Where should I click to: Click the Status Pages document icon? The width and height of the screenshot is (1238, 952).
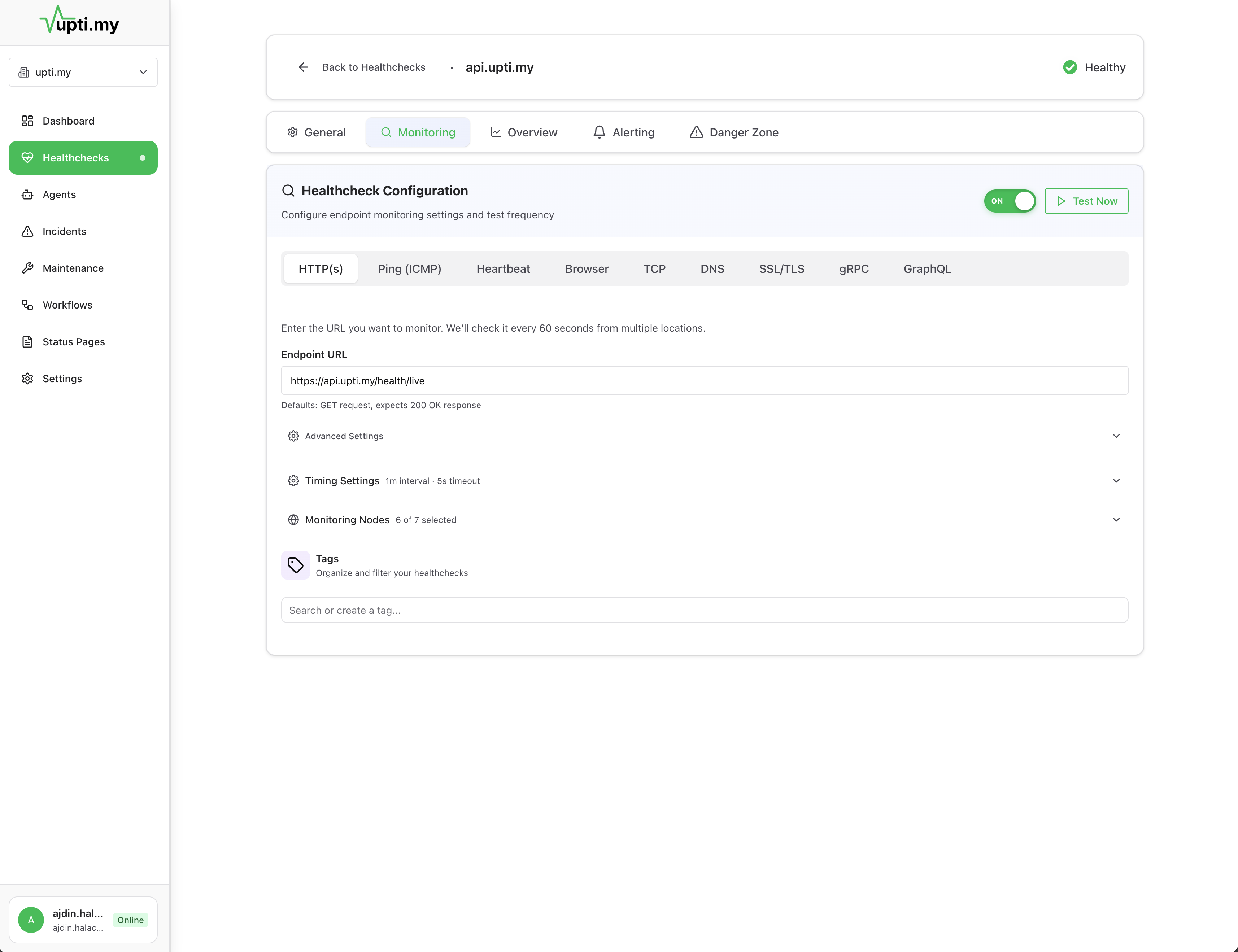27,342
